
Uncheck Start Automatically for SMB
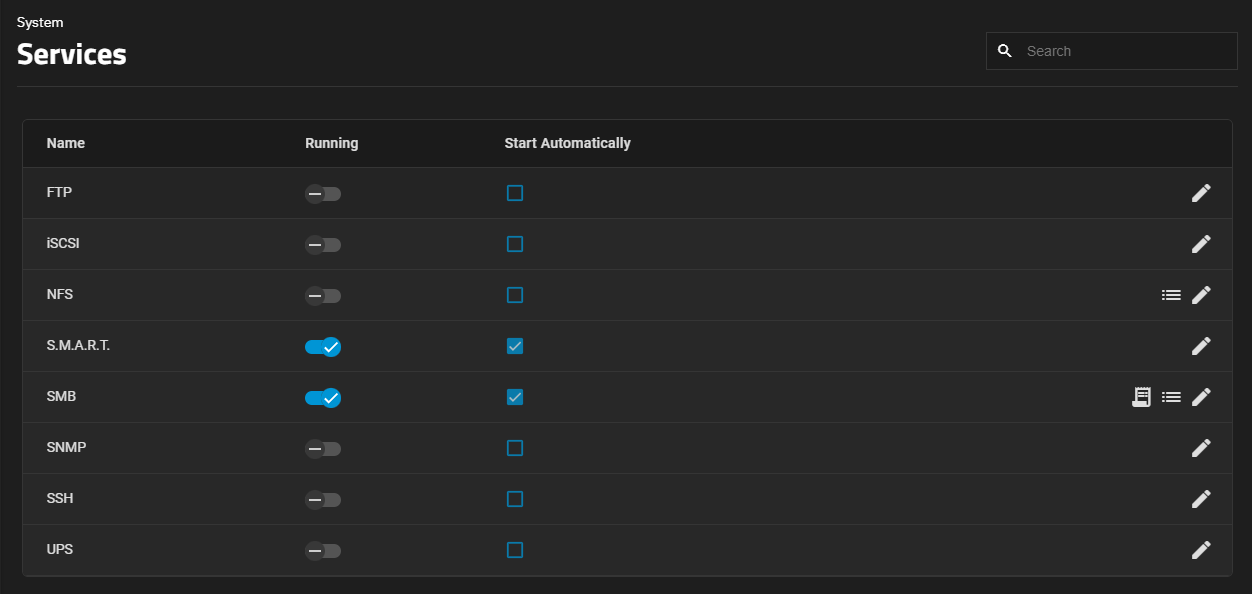tap(515, 397)
